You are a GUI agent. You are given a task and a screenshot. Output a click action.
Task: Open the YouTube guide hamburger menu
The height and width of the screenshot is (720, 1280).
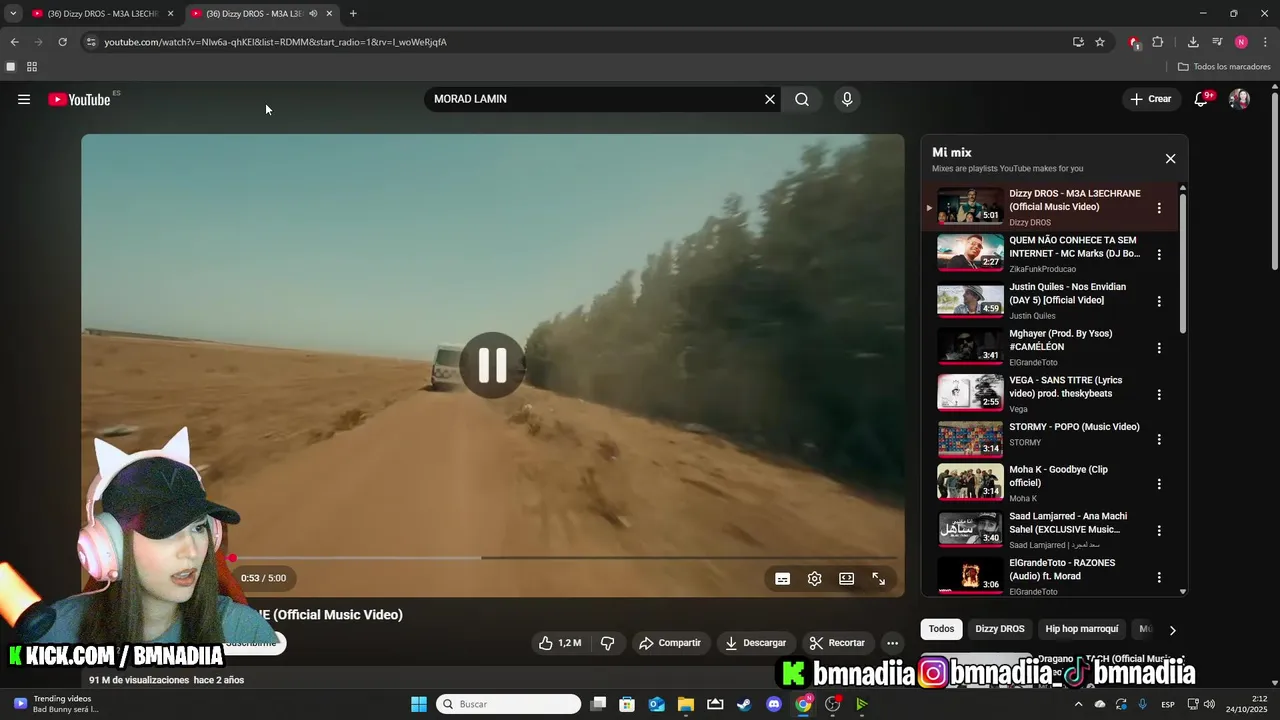point(24,99)
